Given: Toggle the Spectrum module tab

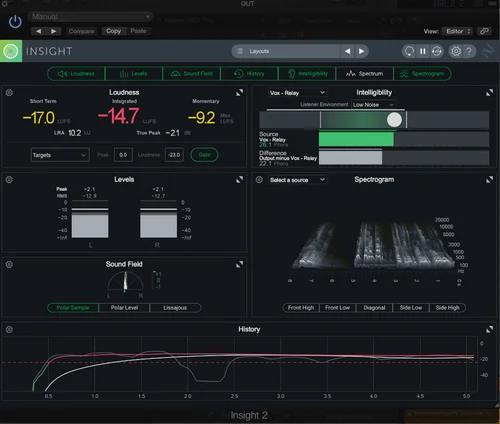Looking at the screenshot, I should (364, 74).
